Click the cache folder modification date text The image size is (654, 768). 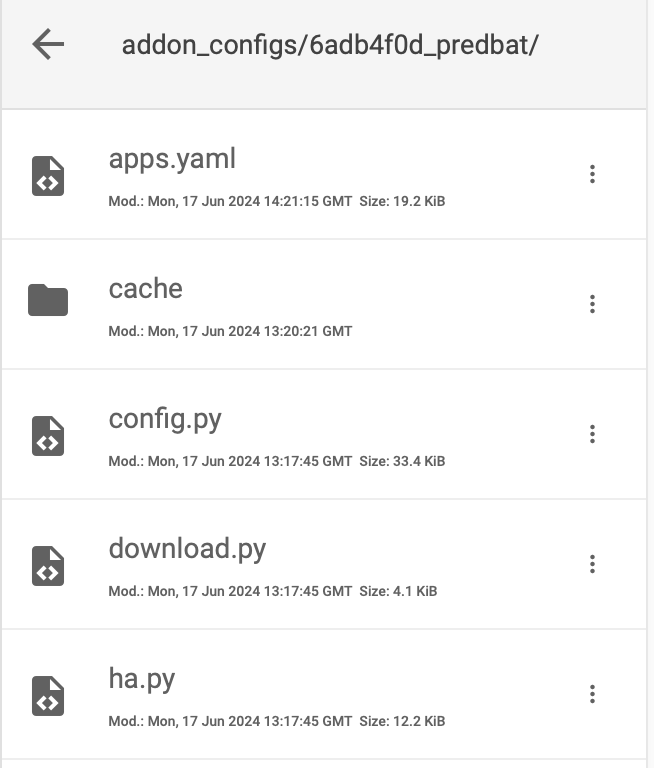[230, 332]
